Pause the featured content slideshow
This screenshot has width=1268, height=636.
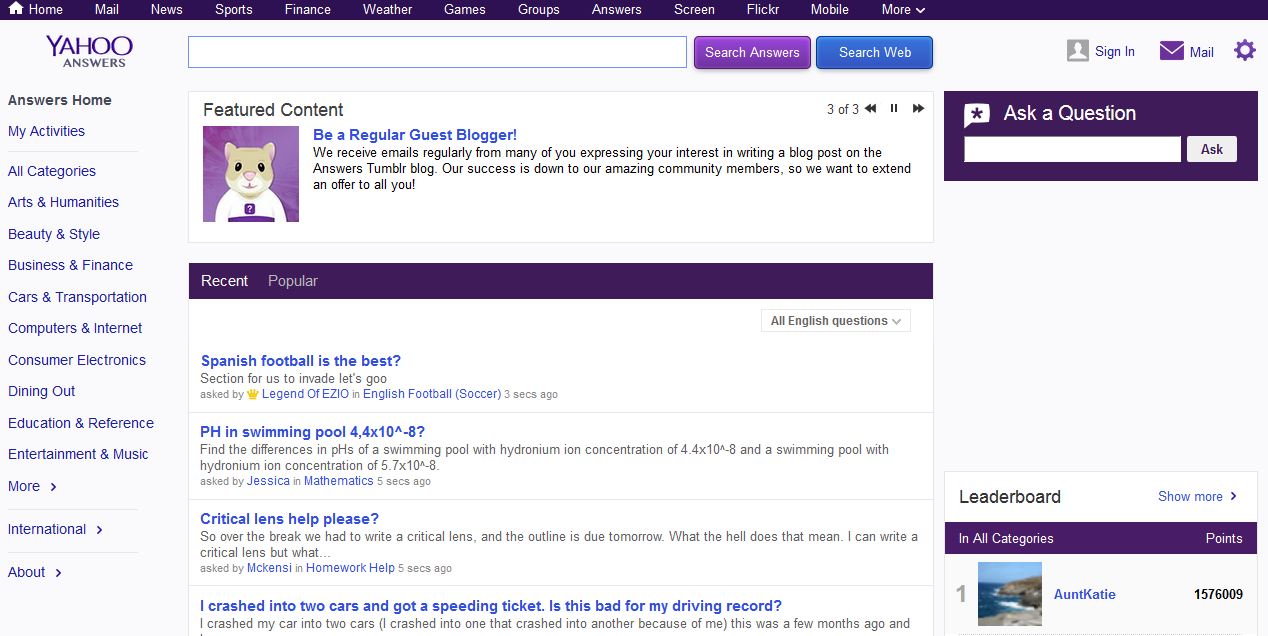[x=894, y=109]
